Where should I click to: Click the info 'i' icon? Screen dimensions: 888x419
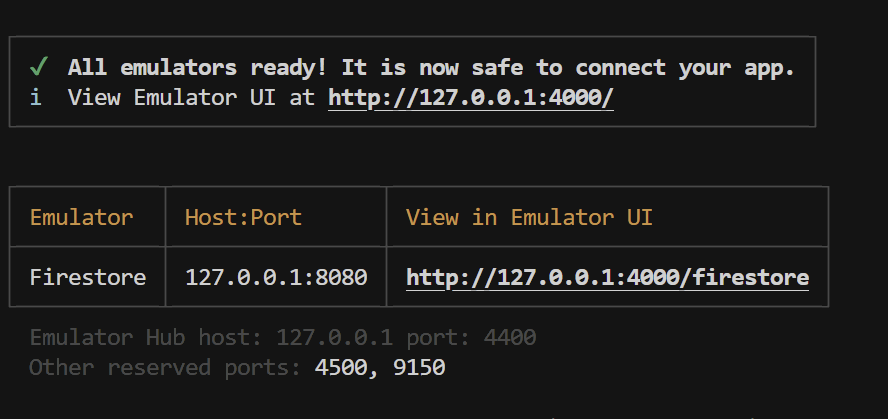tap(36, 98)
